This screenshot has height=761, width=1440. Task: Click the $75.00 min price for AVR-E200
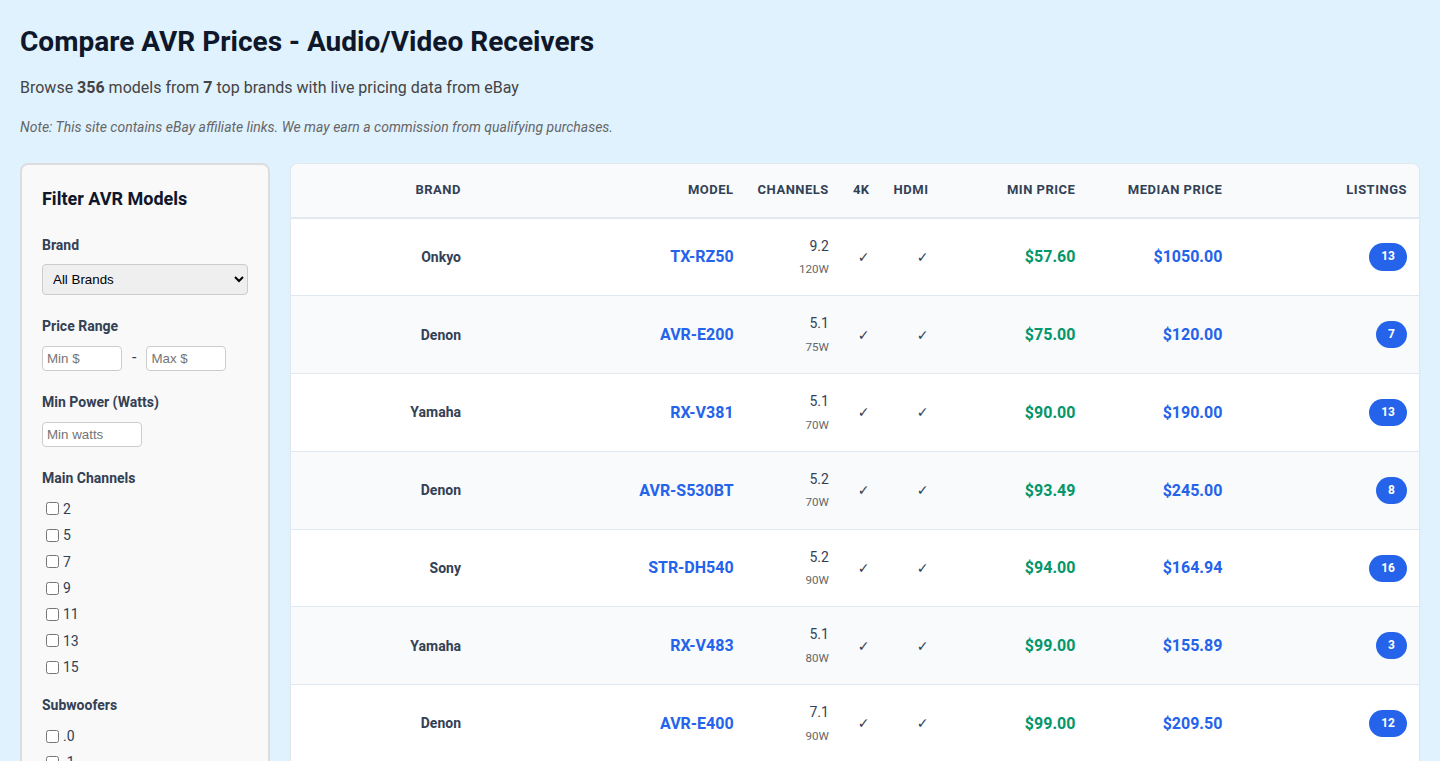(x=1050, y=335)
